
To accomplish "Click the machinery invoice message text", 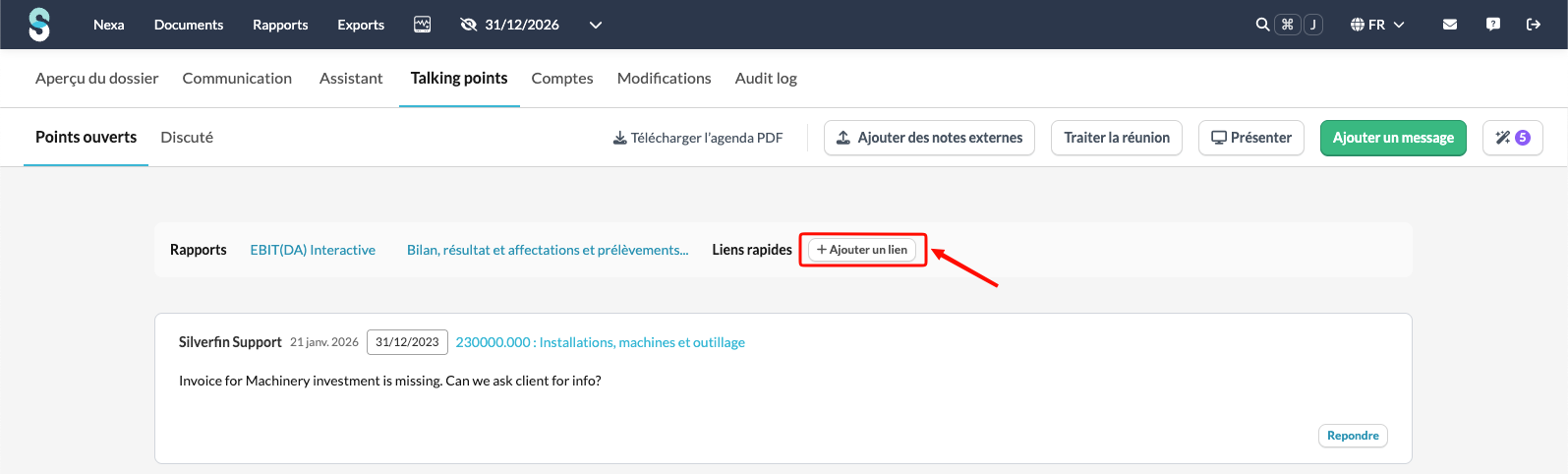I will click(390, 381).
